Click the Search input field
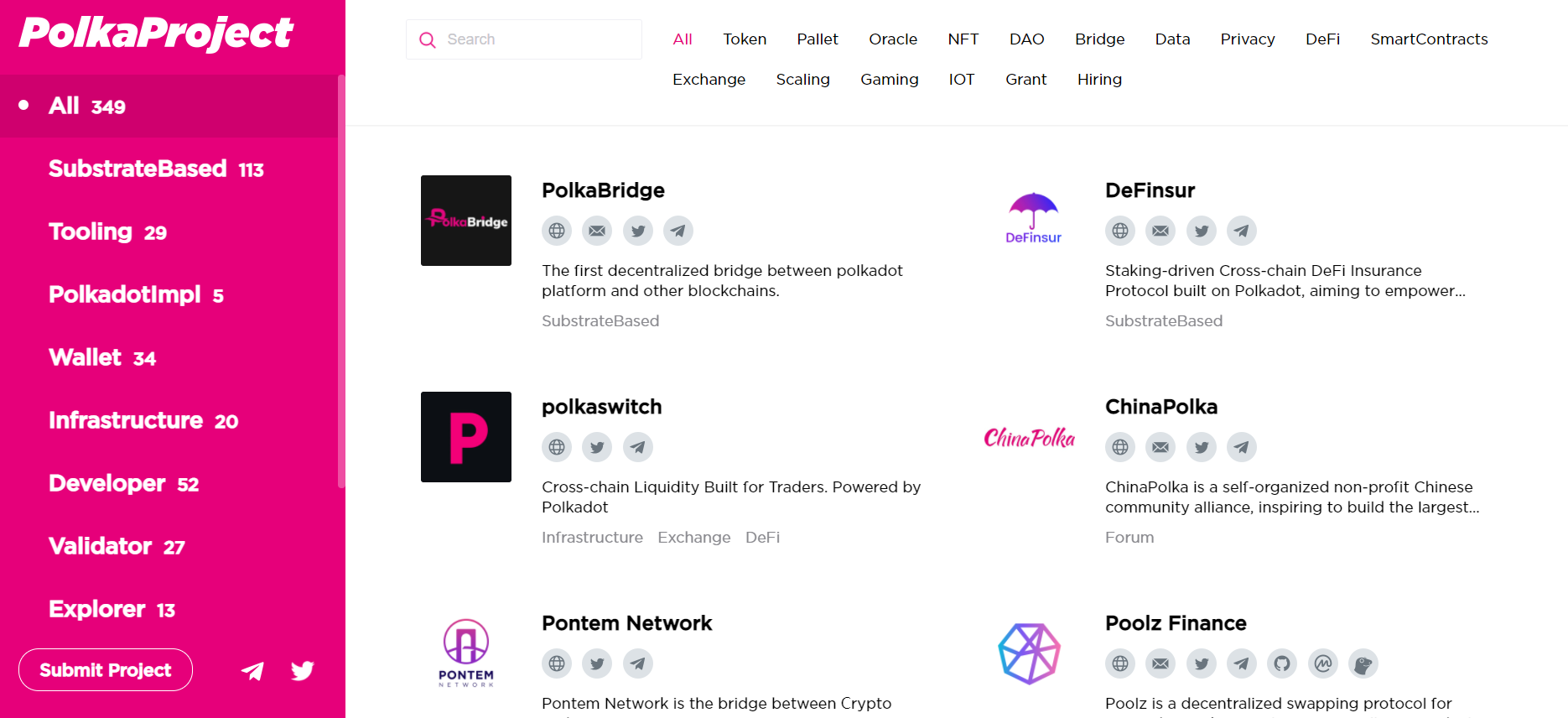The height and width of the screenshot is (718, 1568). point(524,39)
